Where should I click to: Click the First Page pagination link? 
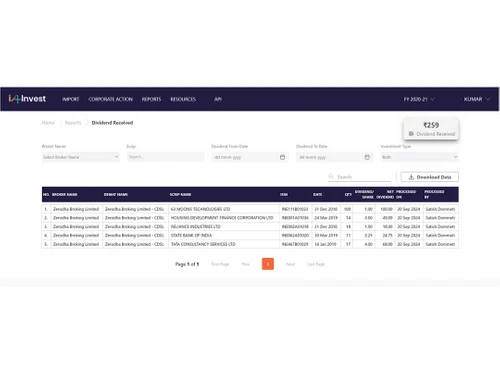click(220, 264)
